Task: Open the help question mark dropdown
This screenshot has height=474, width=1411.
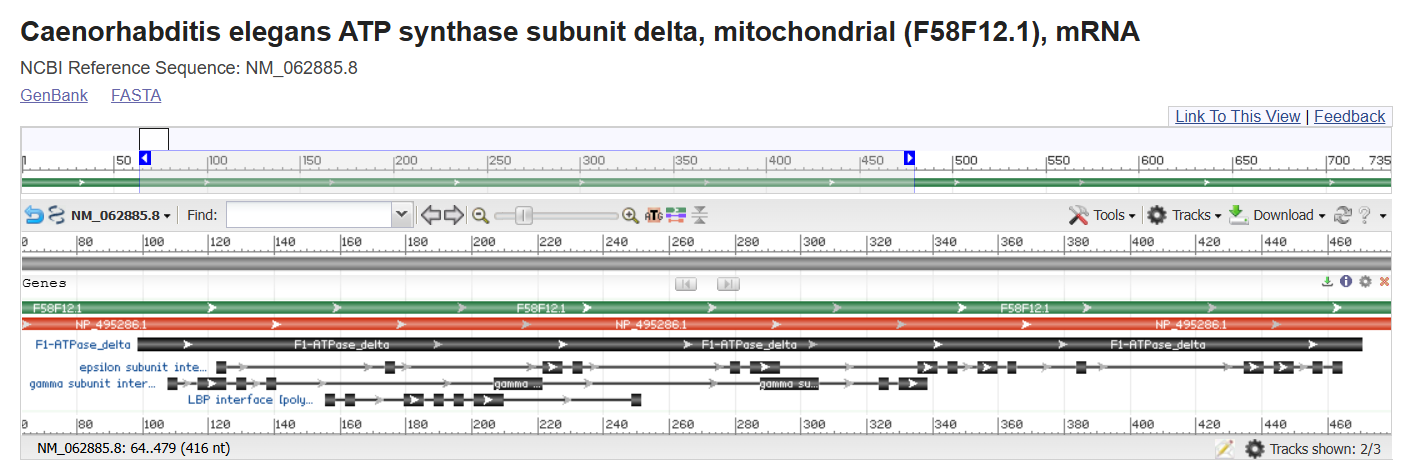Action: 1372,215
